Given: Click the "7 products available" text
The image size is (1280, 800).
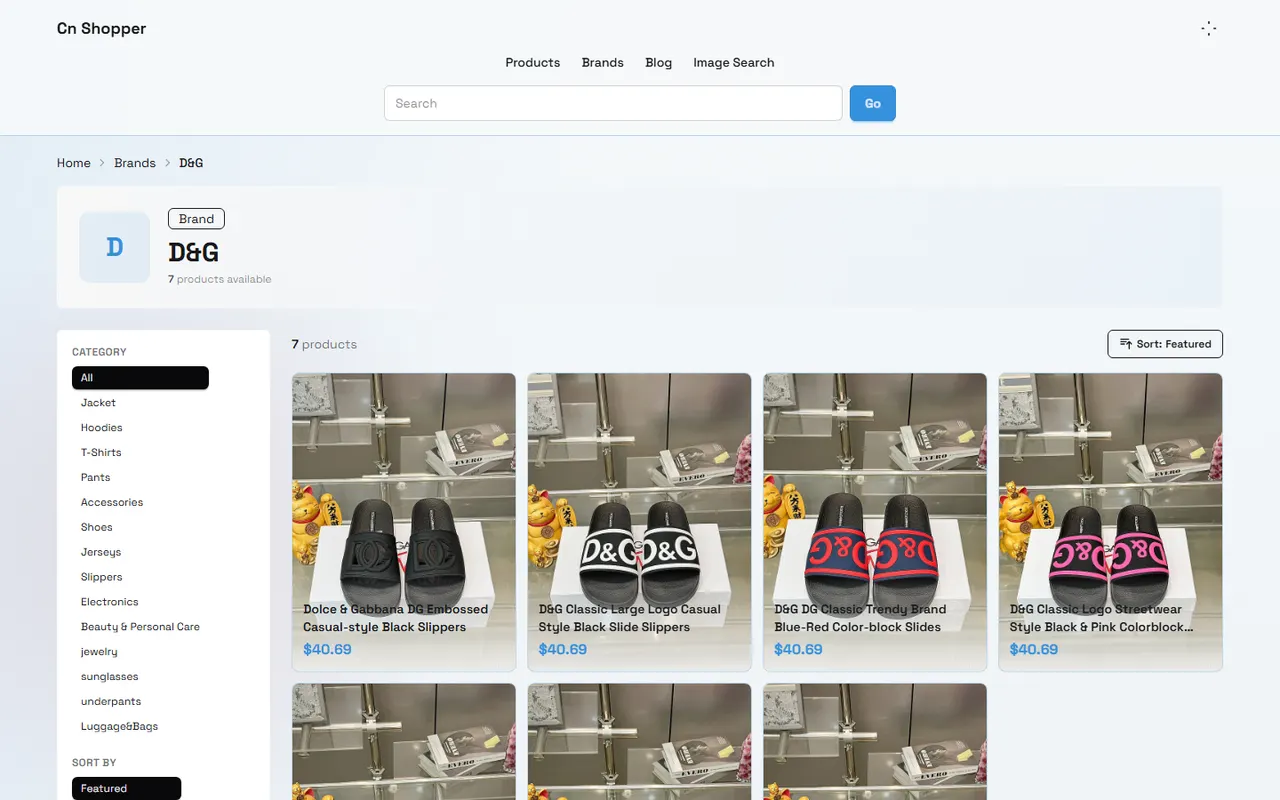Looking at the screenshot, I should tap(220, 280).
